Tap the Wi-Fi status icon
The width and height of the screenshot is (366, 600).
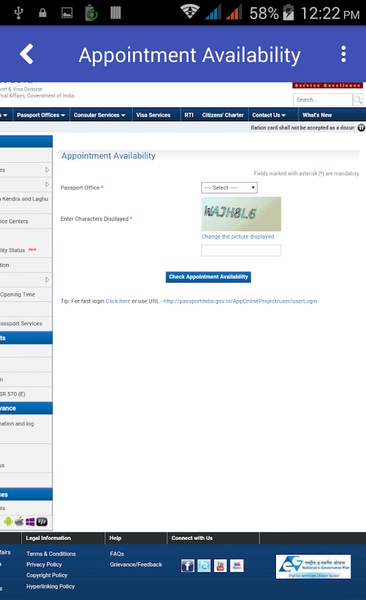pyautogui.click(x=190, y=11)
